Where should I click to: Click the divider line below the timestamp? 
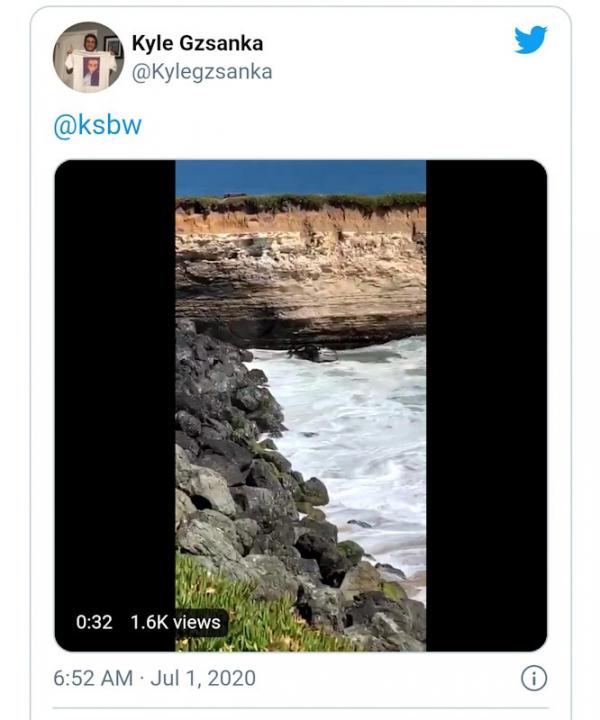300,708
